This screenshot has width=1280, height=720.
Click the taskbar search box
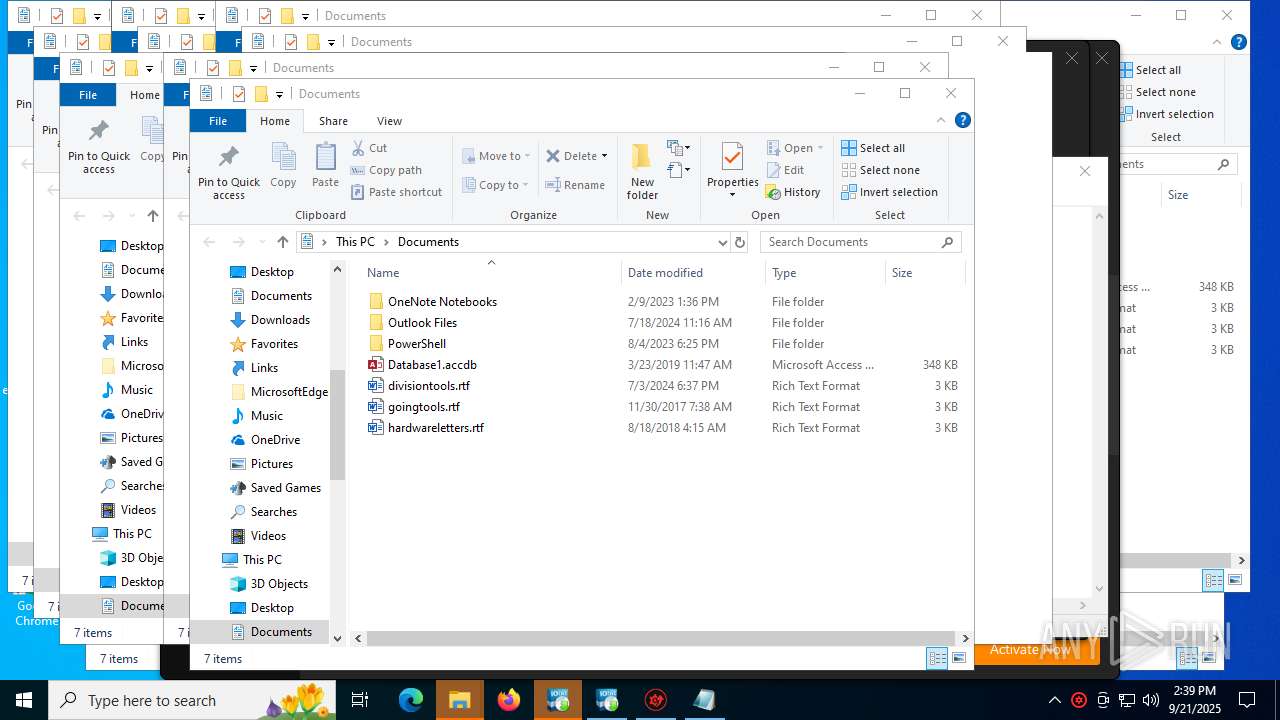point(192,700)
